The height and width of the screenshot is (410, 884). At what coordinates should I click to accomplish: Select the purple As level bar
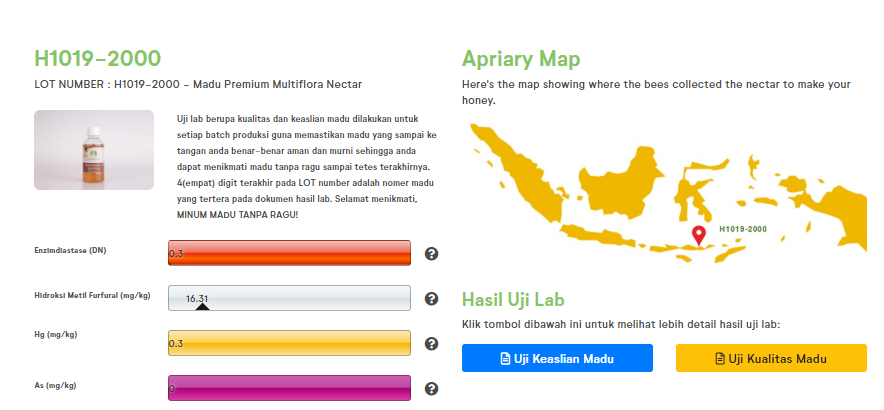(290, 388)
